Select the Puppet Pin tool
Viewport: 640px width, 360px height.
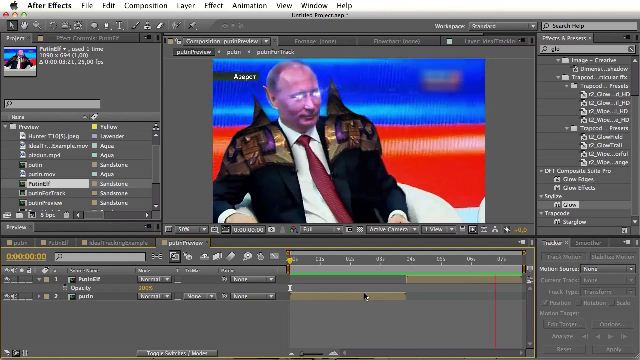pos(192,26)
